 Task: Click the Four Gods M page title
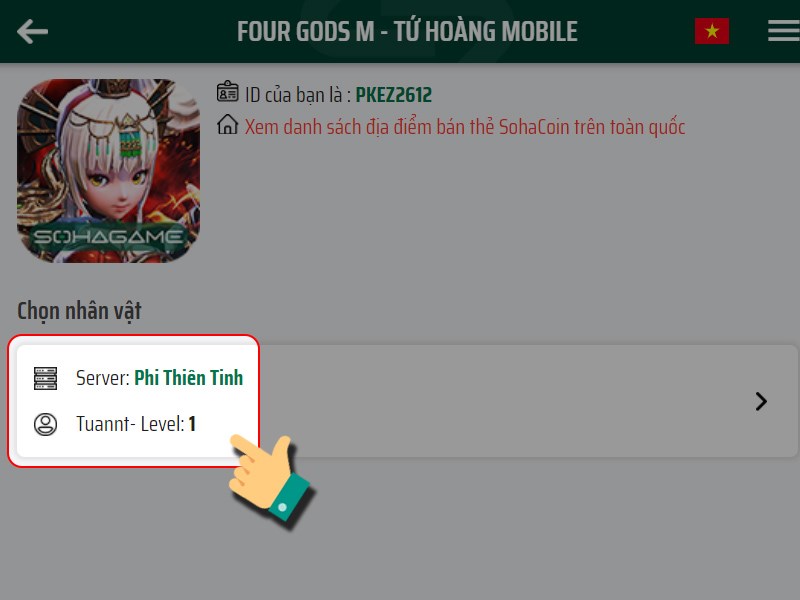[x=407, y=31]
